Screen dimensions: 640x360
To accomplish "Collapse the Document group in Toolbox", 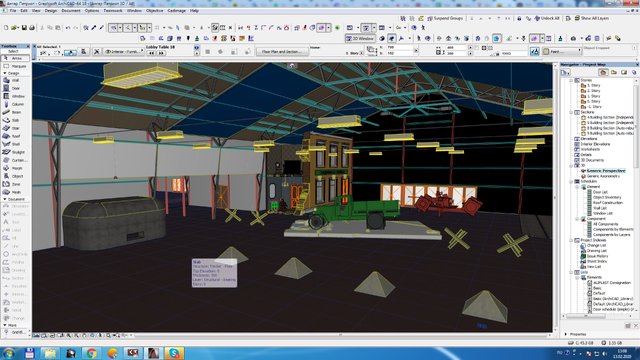I will [5, 199].
